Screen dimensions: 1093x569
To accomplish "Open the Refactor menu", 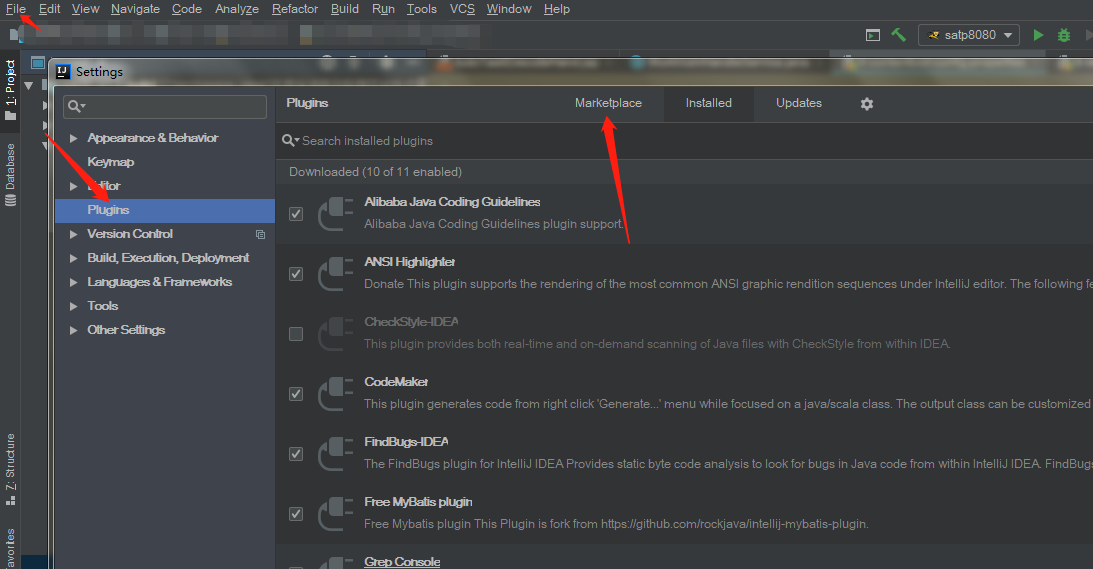I will (x=295, y=9).
